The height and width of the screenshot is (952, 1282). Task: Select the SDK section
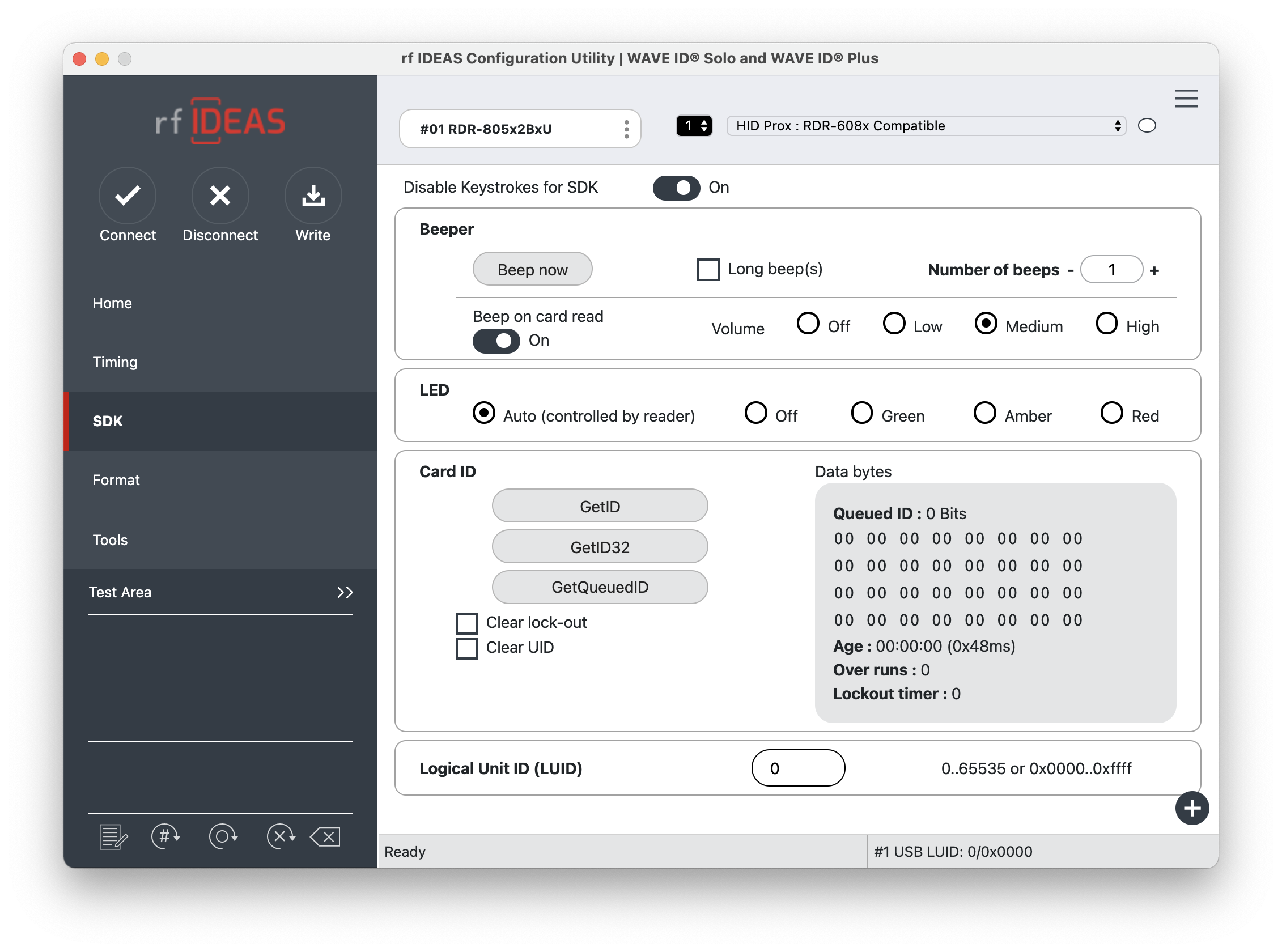(220, 421)
